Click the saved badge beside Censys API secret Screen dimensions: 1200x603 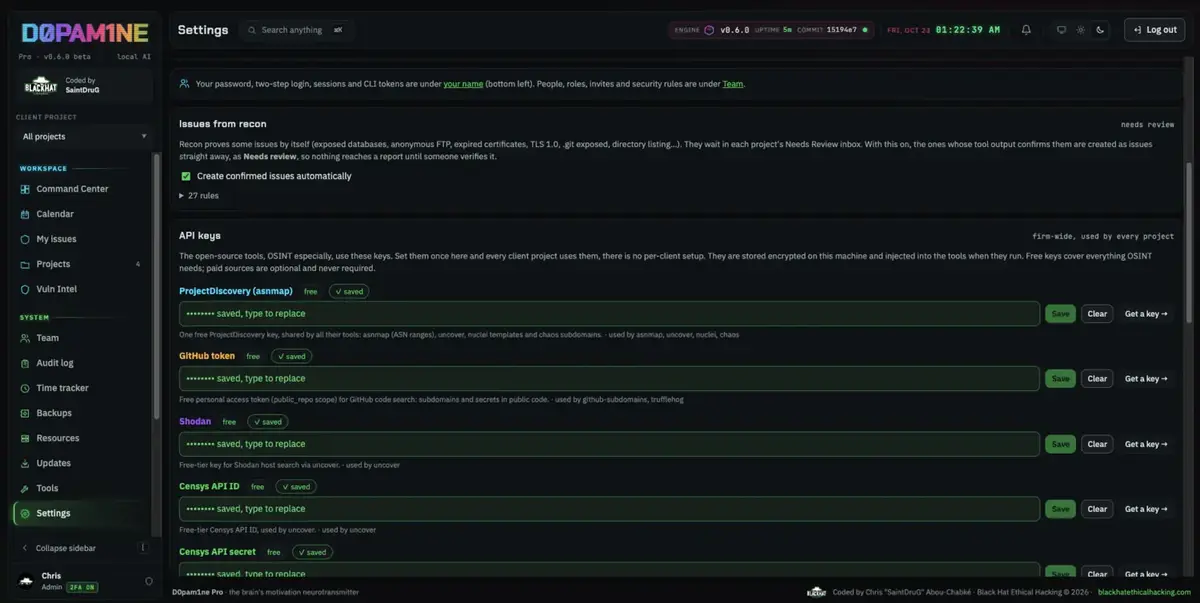click(x=312, y=552)
